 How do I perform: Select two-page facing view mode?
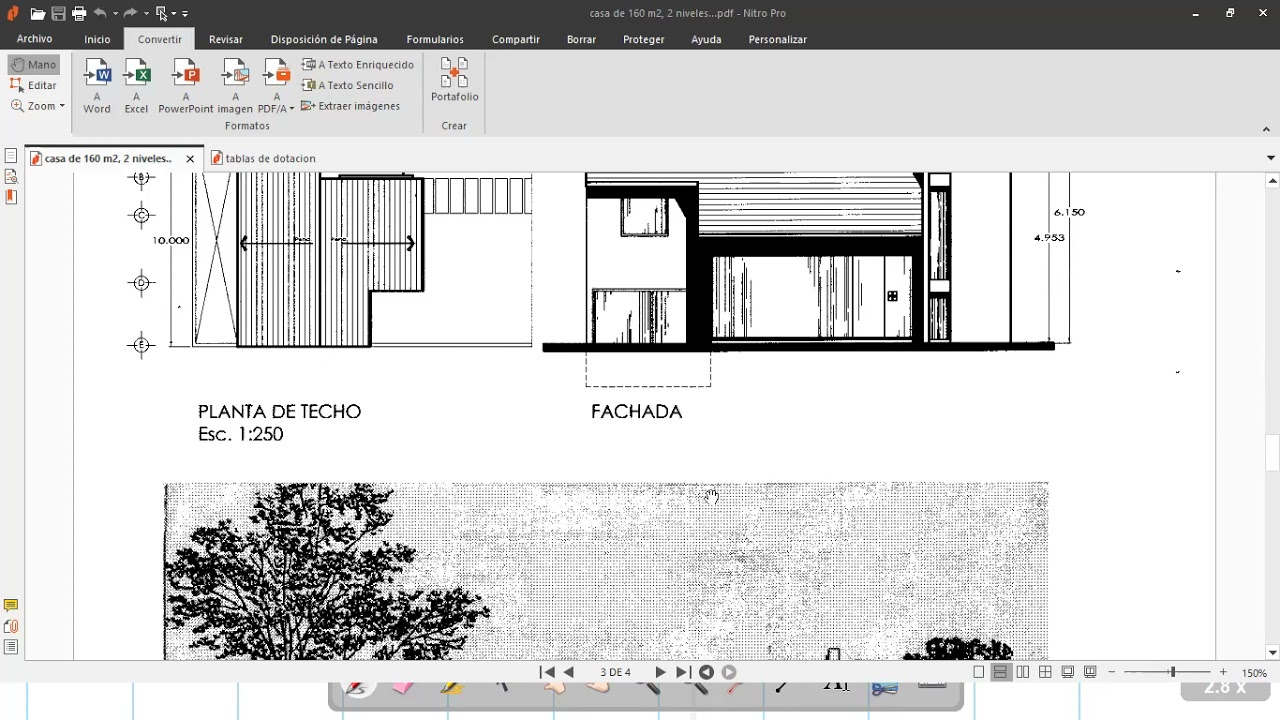point(1023,673)
